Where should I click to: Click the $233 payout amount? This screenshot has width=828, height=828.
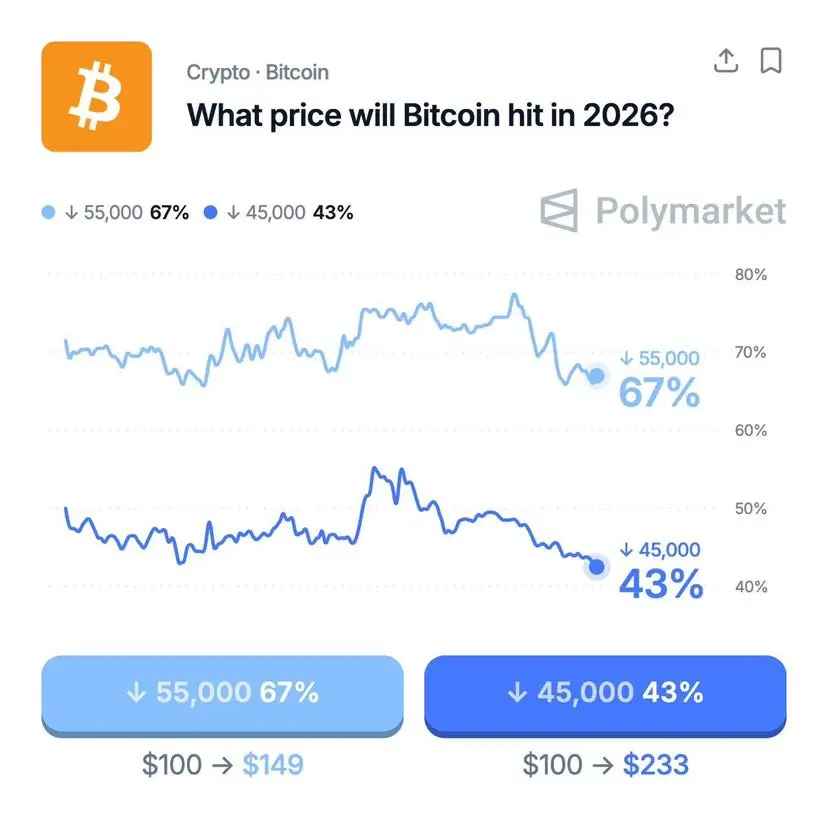coord(656,765)
